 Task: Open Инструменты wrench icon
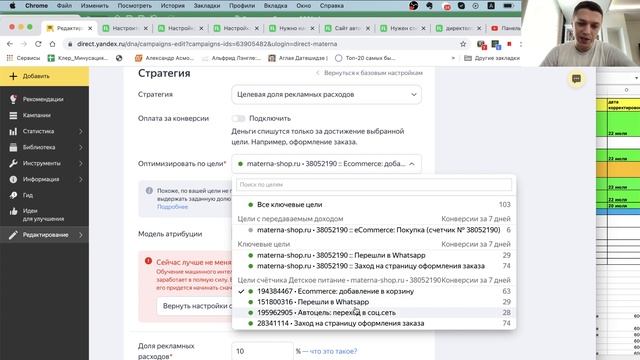point(13,163)
